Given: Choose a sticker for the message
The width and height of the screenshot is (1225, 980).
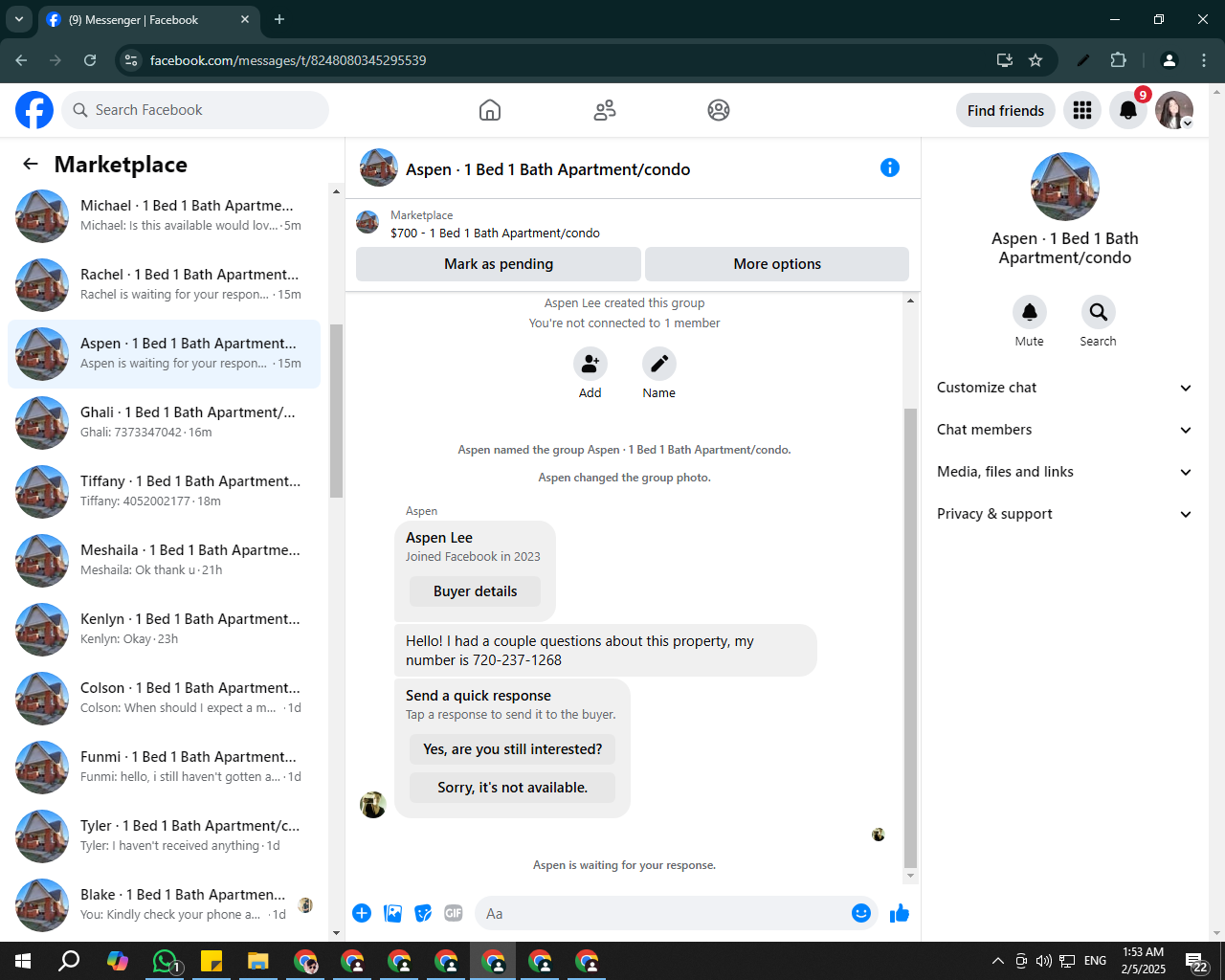Looking at the screenshot, I should pyautogui.click(x=423, y=913).
